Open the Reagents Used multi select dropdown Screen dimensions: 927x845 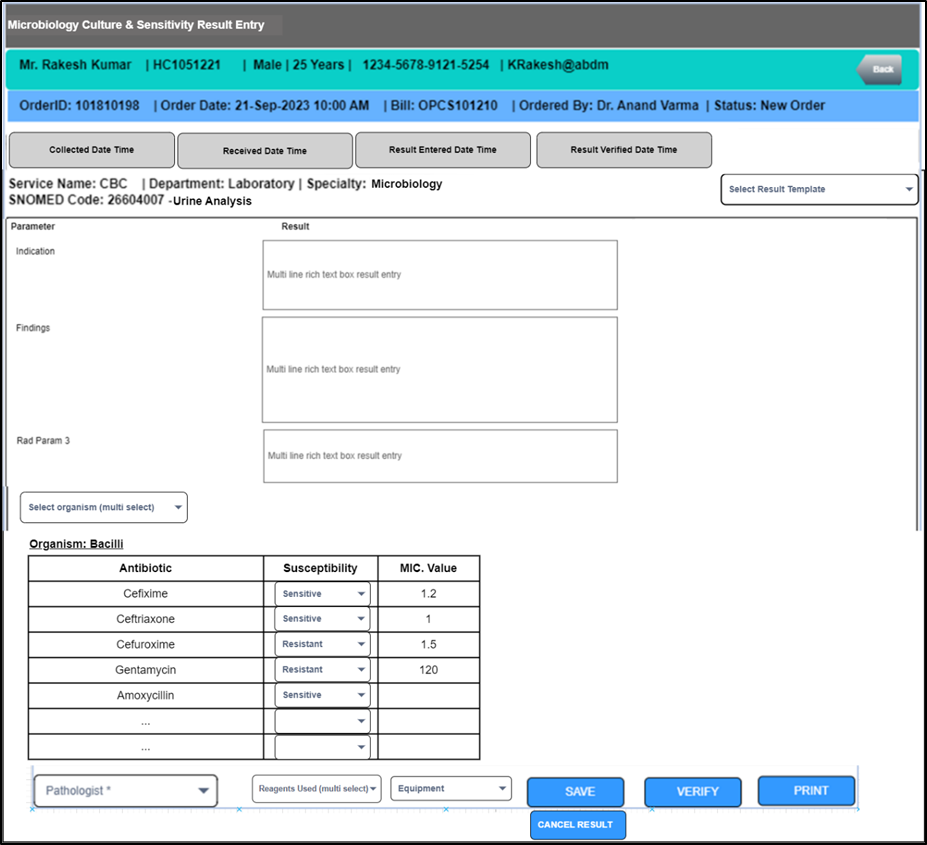coord(316,789)
